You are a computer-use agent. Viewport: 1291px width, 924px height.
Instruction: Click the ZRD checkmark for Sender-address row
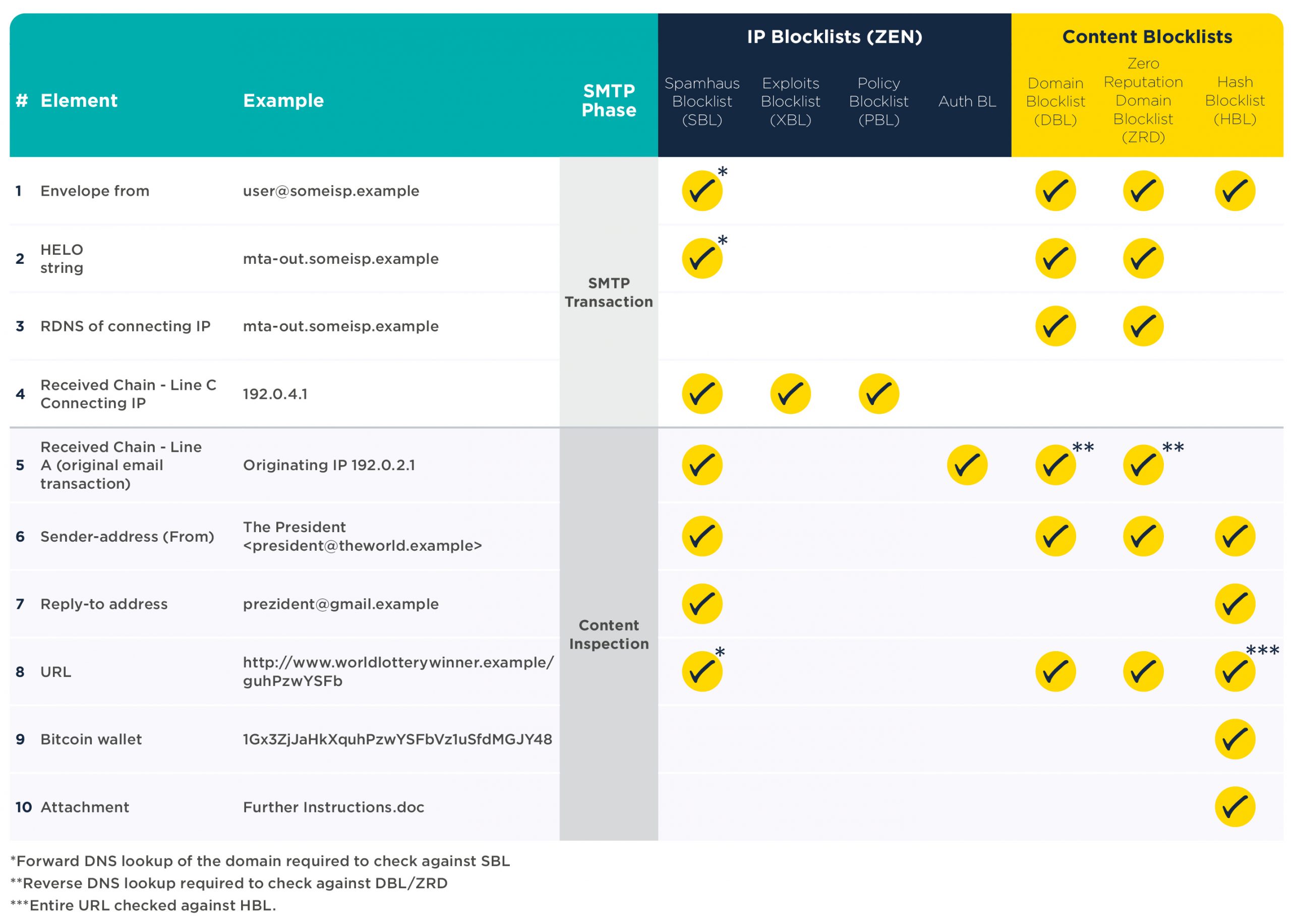(x=1143, y=536)
